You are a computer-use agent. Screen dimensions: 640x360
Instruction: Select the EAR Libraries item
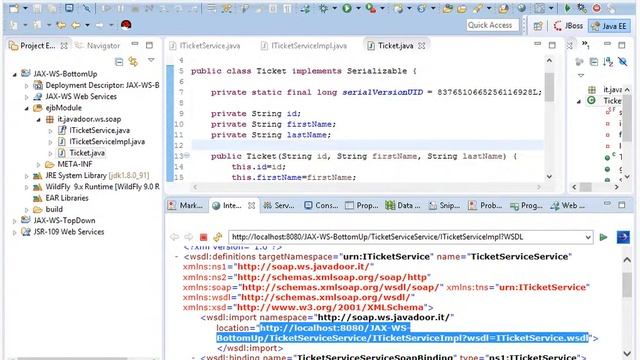click(x=67, y=198)
